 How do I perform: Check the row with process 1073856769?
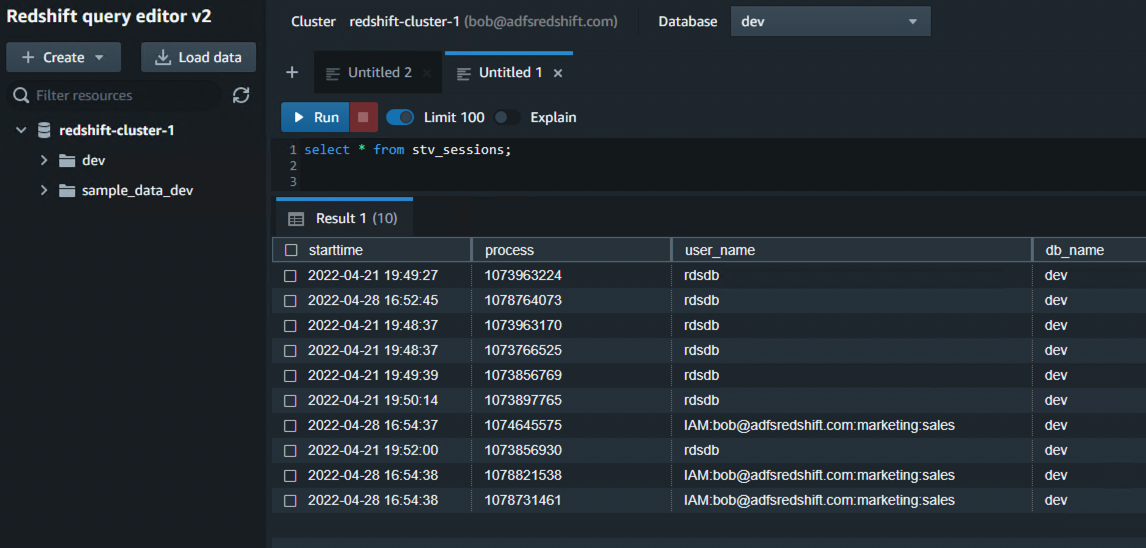click(290, 376)
